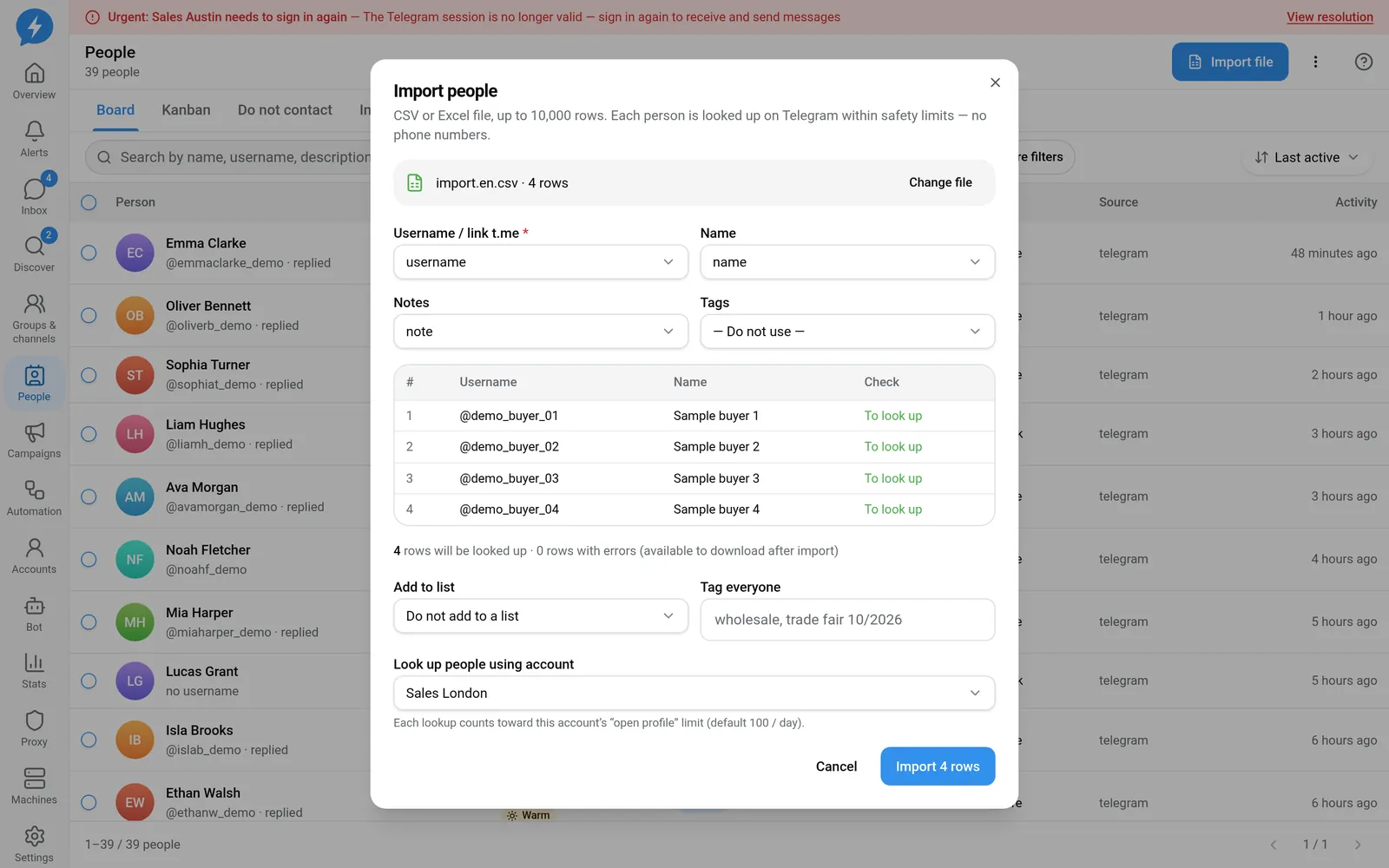Open the Accounts sidebar icon
The image size is (1389, 868).
34,556
